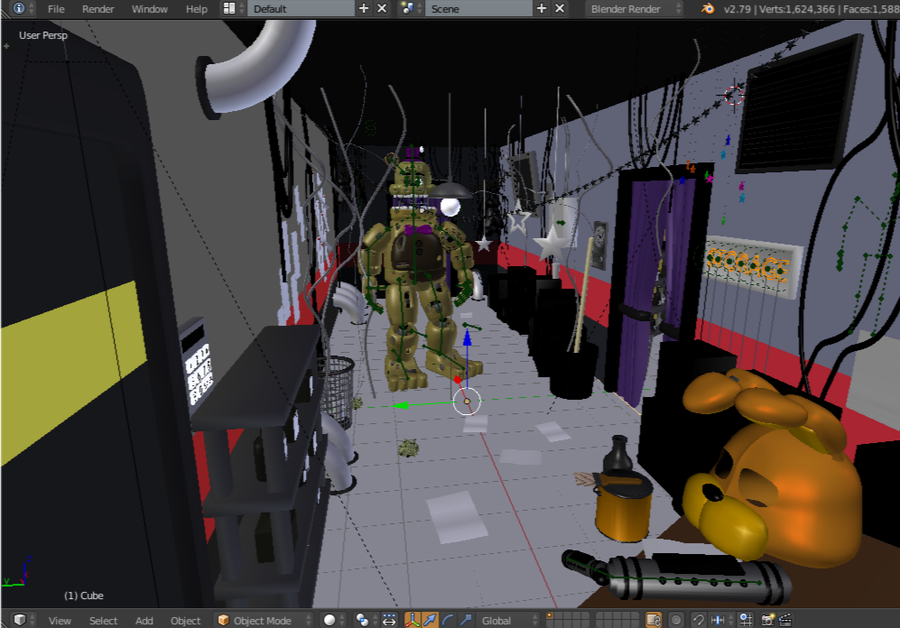
Task: Click the green Y-axis manipulator arrow
Action: 400,405
